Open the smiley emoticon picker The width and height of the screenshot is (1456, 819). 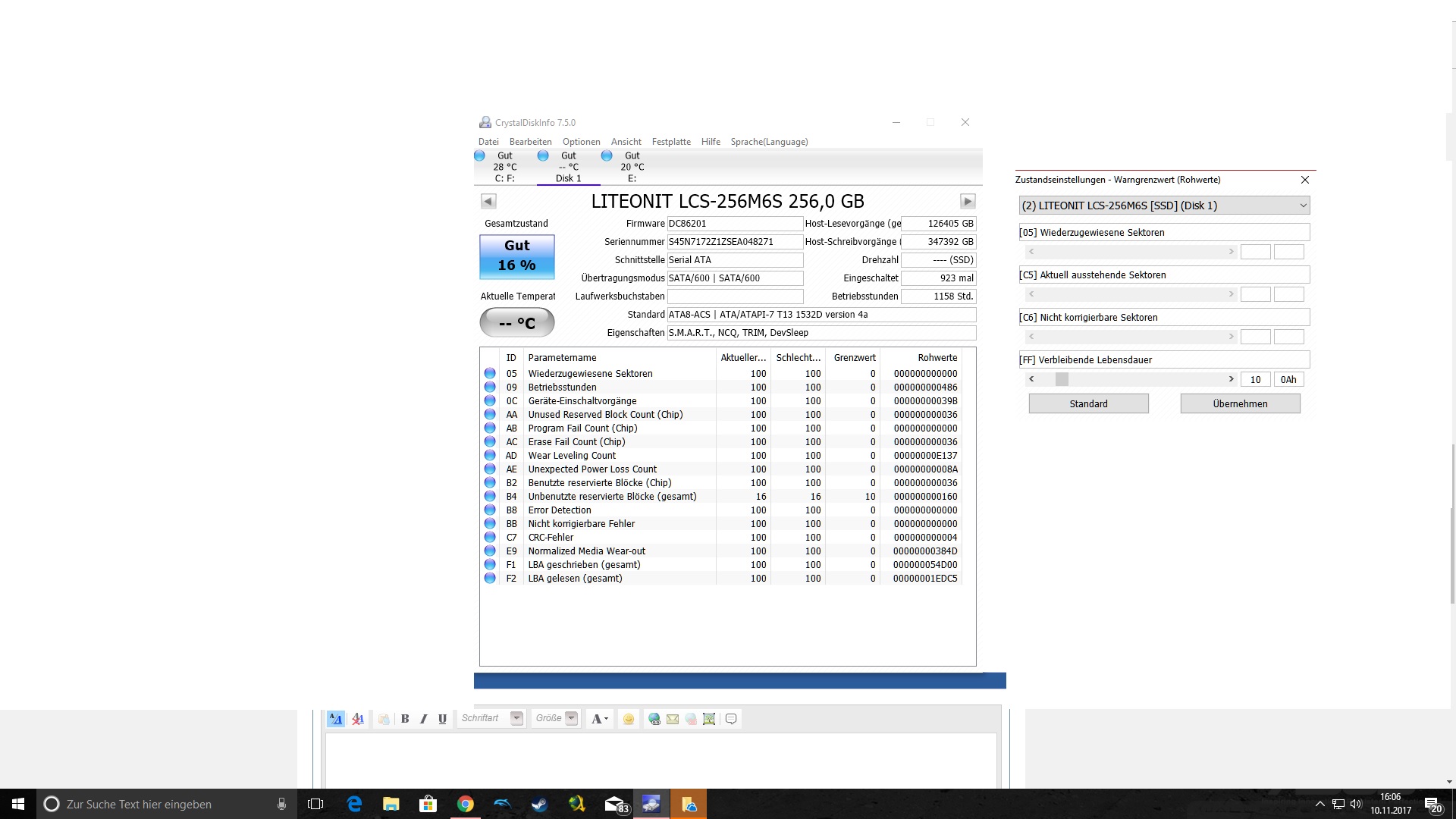click(628, 719)
